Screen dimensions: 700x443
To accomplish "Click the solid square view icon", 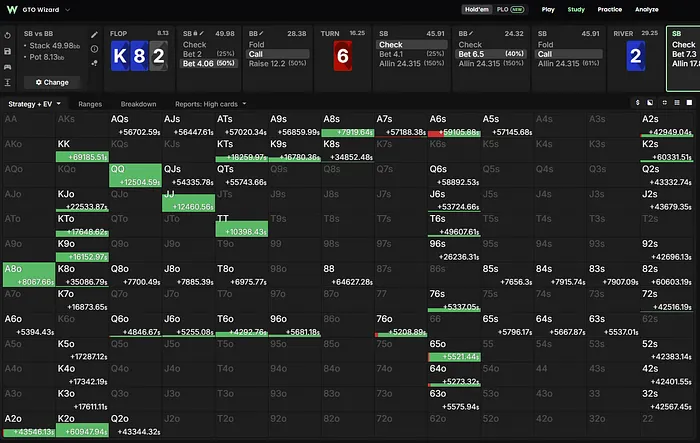I will pyautogui.click(x=689, y=103).
